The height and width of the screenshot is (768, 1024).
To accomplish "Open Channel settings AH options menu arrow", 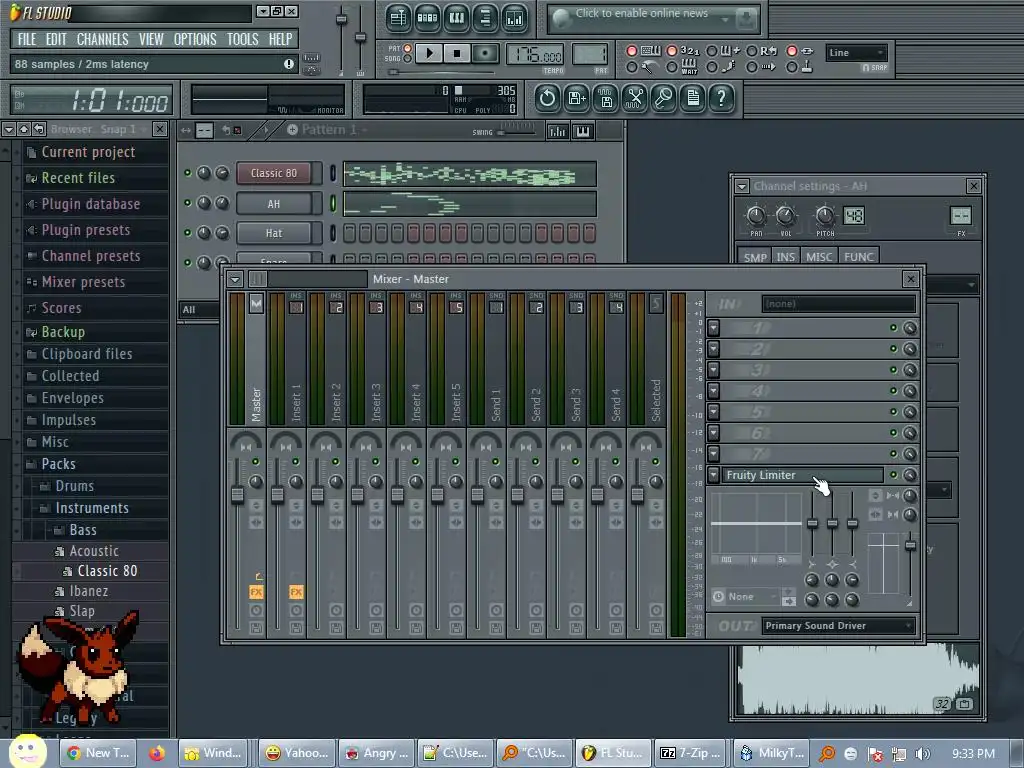I will (x=742, y=186).
